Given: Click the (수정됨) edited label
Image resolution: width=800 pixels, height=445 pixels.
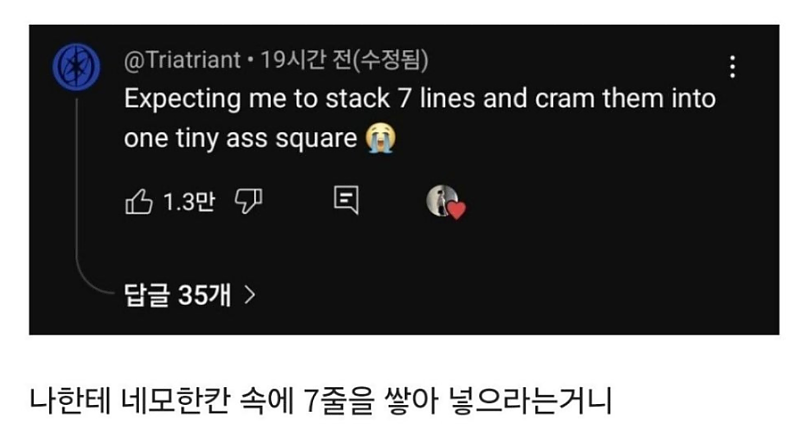Looking at the screenshot, I should click(x=393, y=61).
